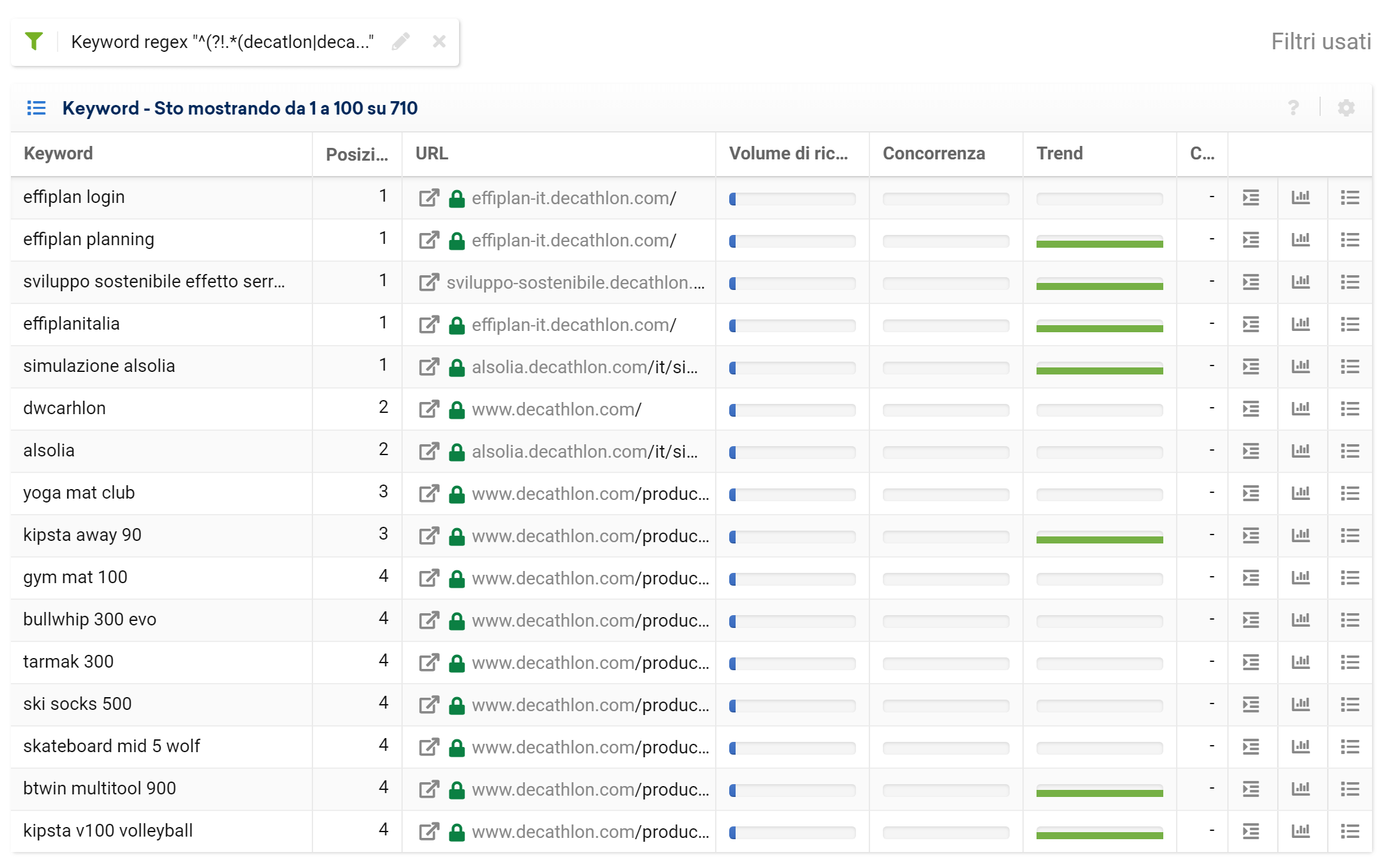This screenshot has width=1388, height=868.
Task: Show the SERP view icon for effiplanitalia
Action: pos(1251,325)
